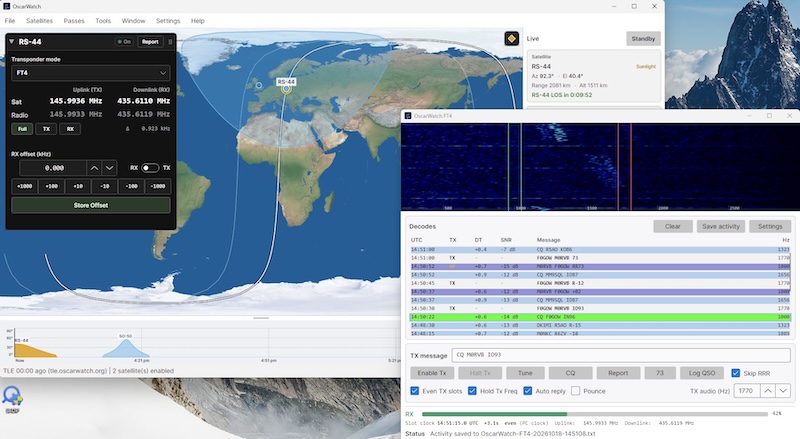Disable the Auto reply checkbox
The image size is (800, 439).
click(x=528, y=391)
